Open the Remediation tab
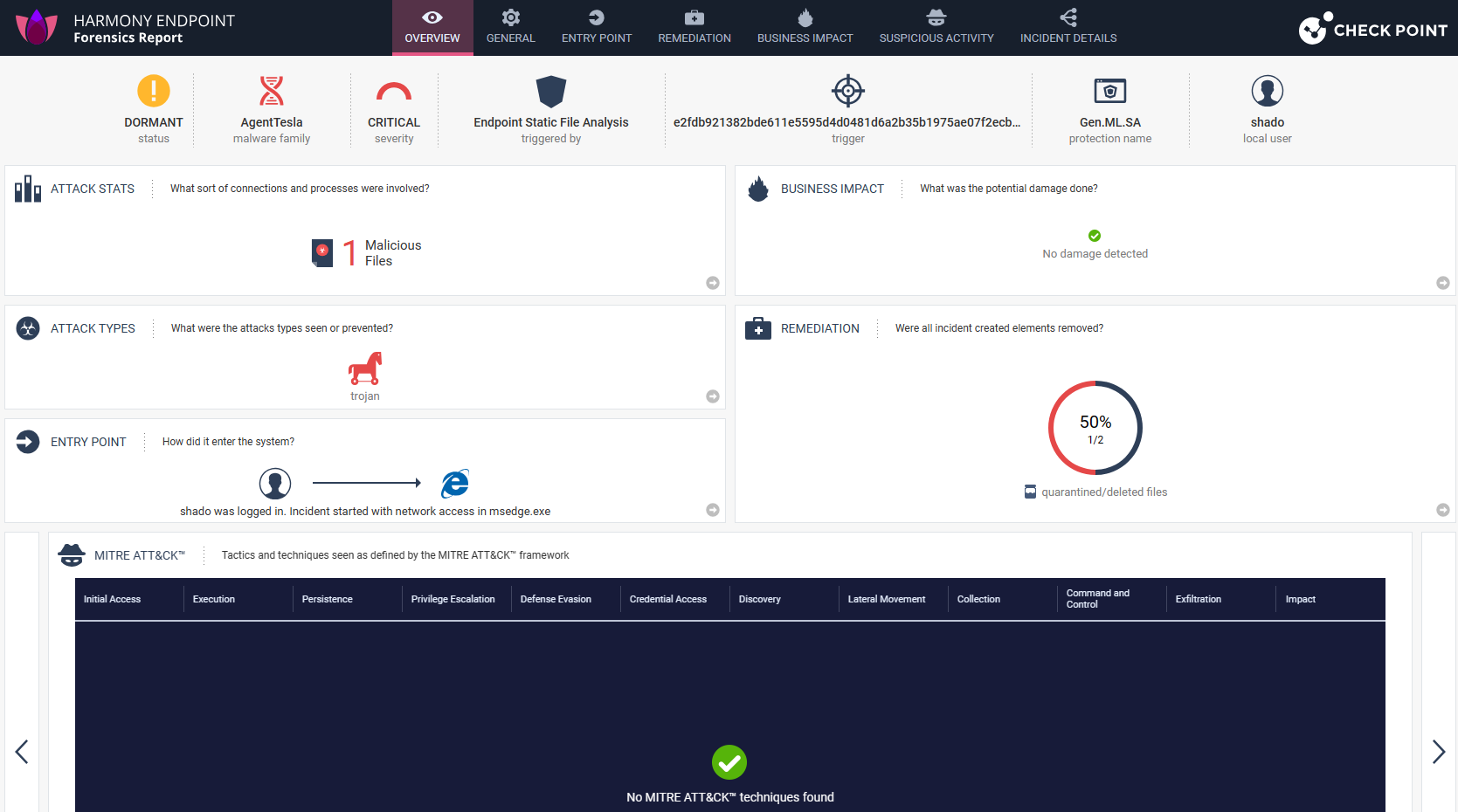Viewport: 1458px width, 812px height. pyautogui.click(x=694, y=28)
